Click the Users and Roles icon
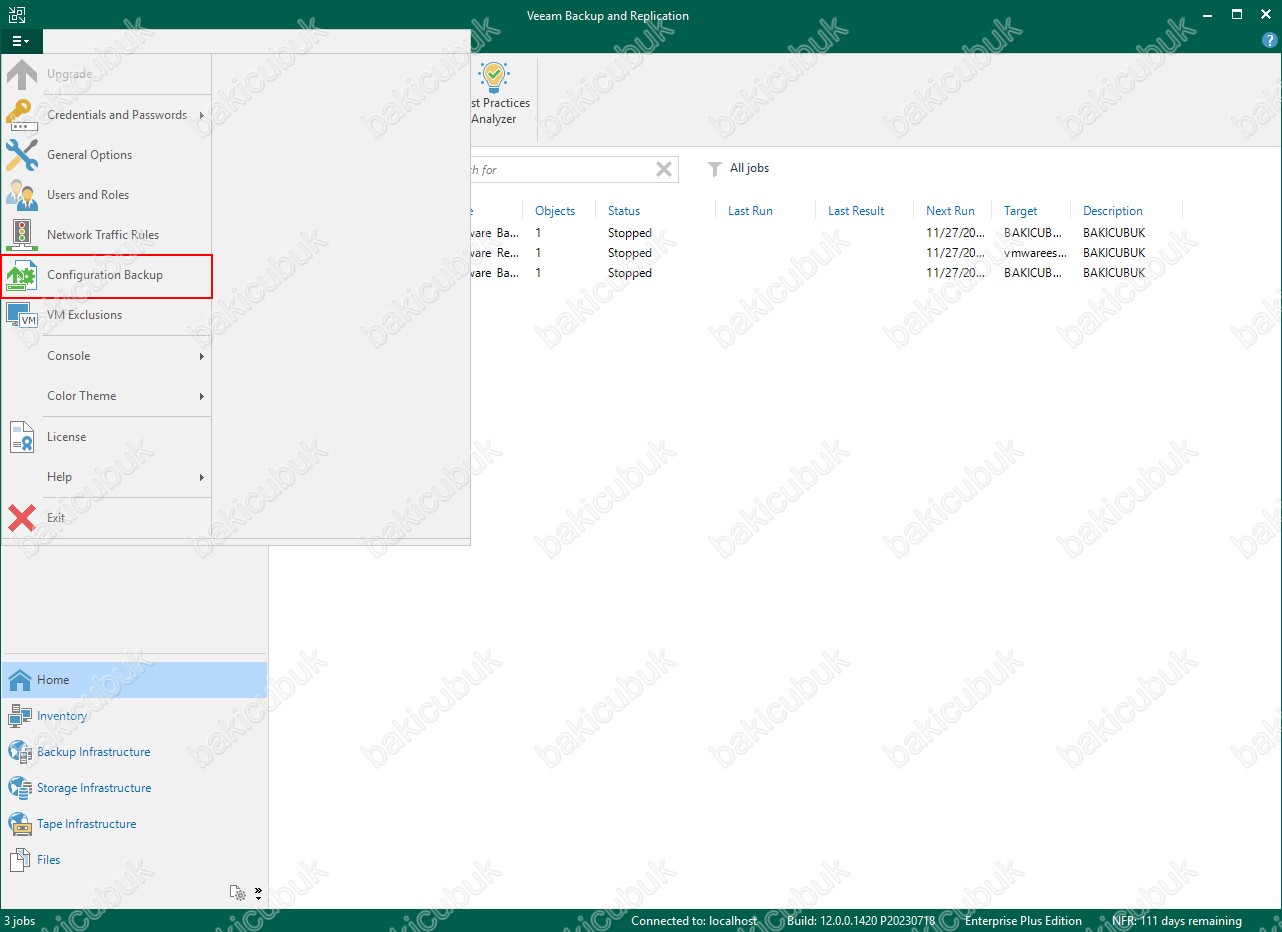This screenshot has width=1282, height=932. coord(22,195)
